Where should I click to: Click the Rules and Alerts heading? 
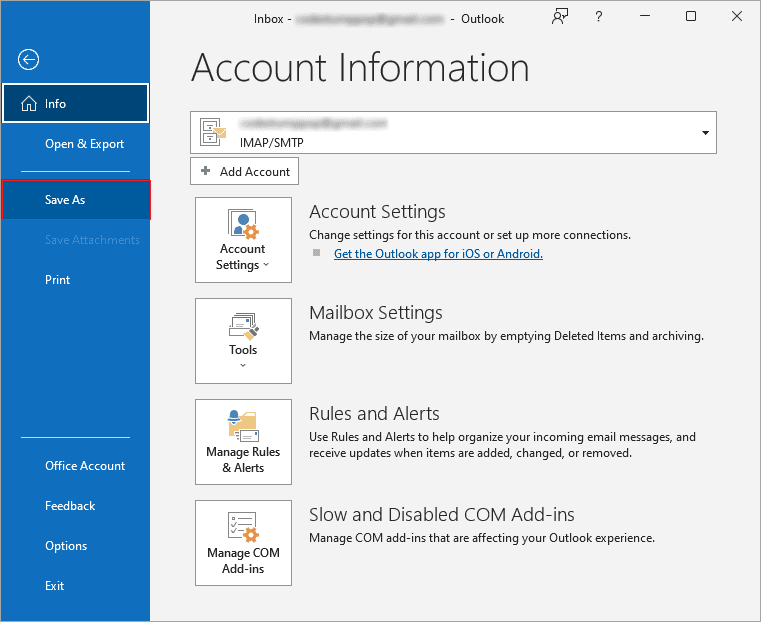[x=374, y=414]
